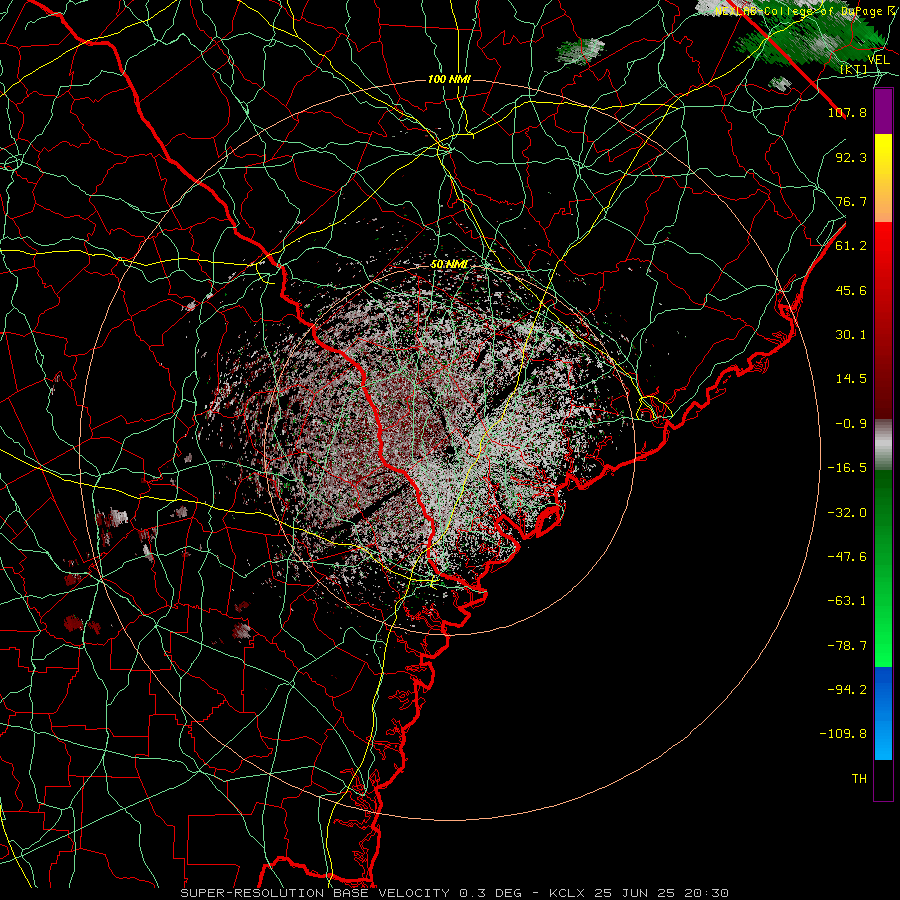Pick the gray segment near -0.9
This screenshot has height=900, width=900.
point(883,442)
